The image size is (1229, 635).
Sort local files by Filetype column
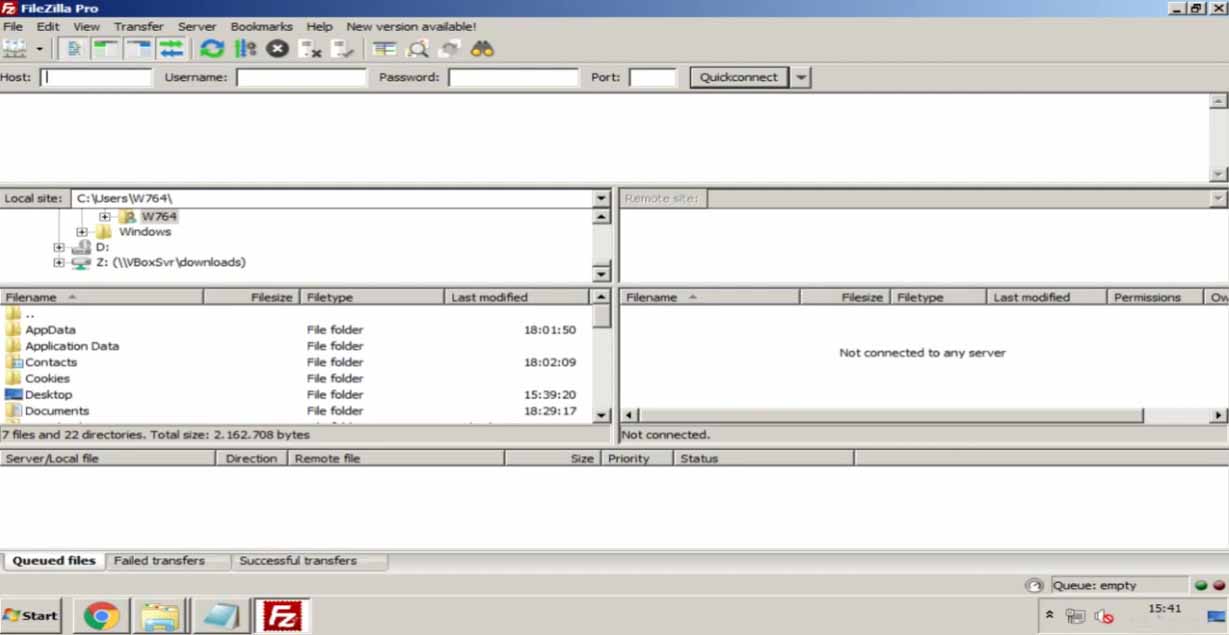click(372, 297)
